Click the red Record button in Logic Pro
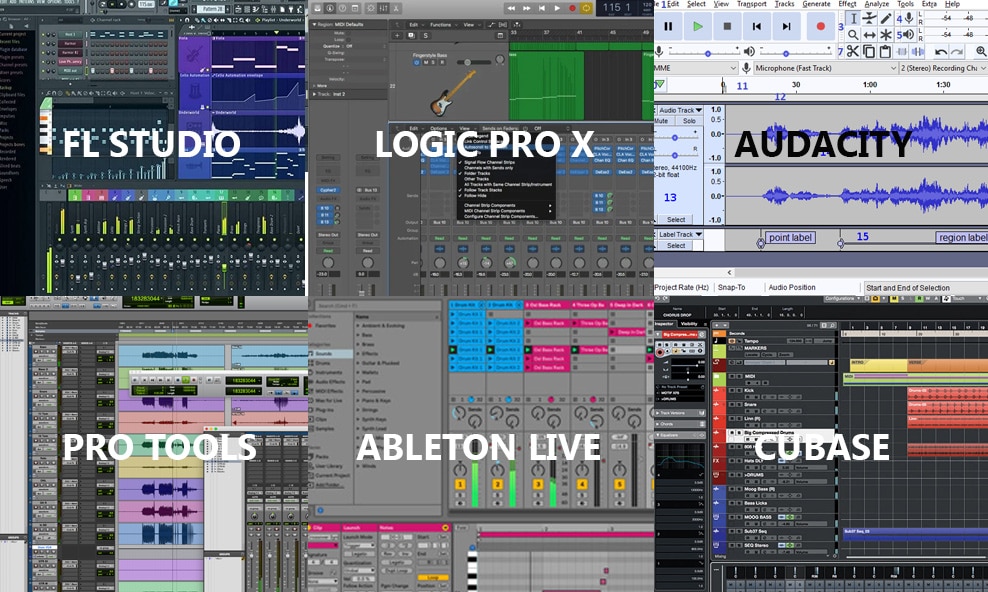Image resolution: width=988 pixels, height=592 pixels. coord(572,8)
